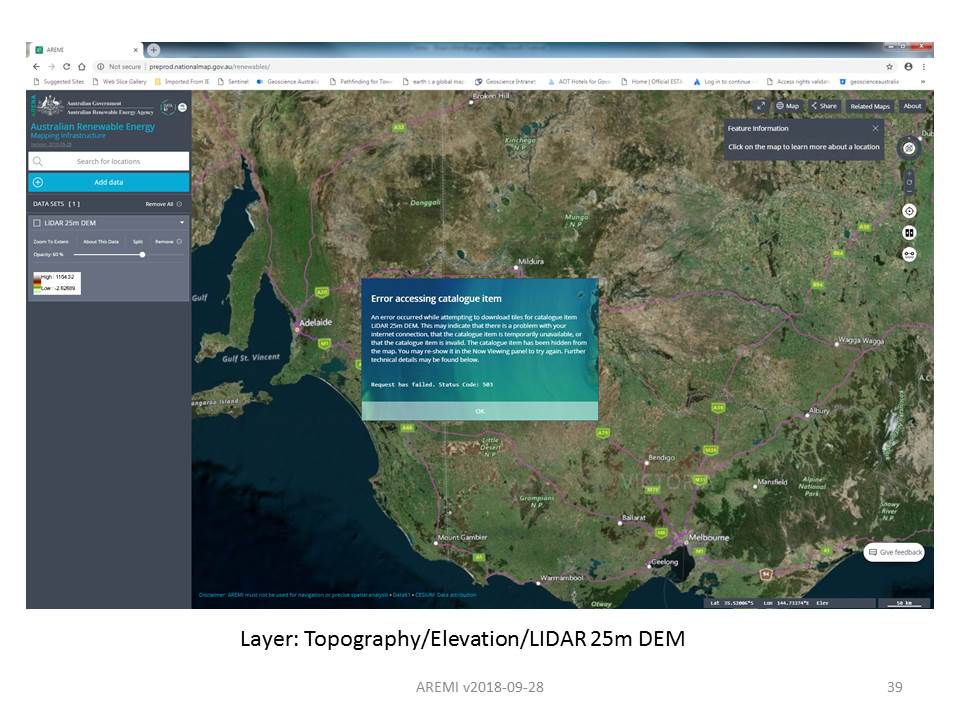
Task: Click the DATA SETS [1] heading
Action: pos(56,204)
